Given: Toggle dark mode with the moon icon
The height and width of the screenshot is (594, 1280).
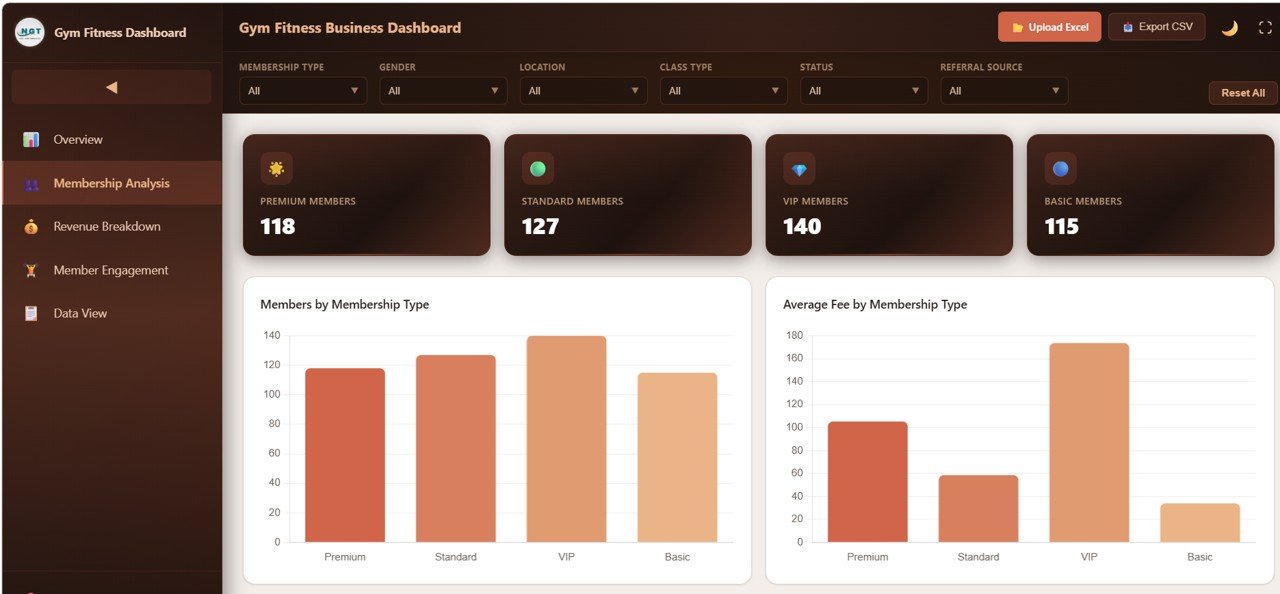Looking at the screenshot, I should [1230, 29].
